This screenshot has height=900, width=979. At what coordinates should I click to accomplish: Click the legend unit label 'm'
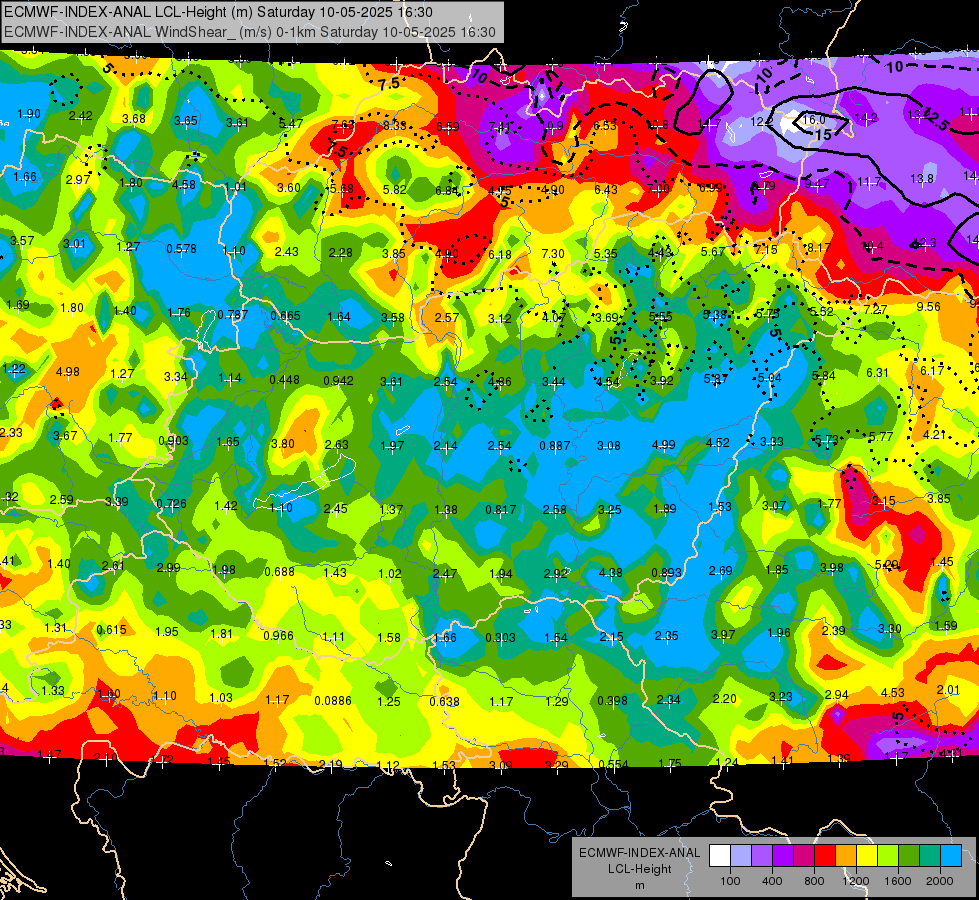tap(639, 885)
